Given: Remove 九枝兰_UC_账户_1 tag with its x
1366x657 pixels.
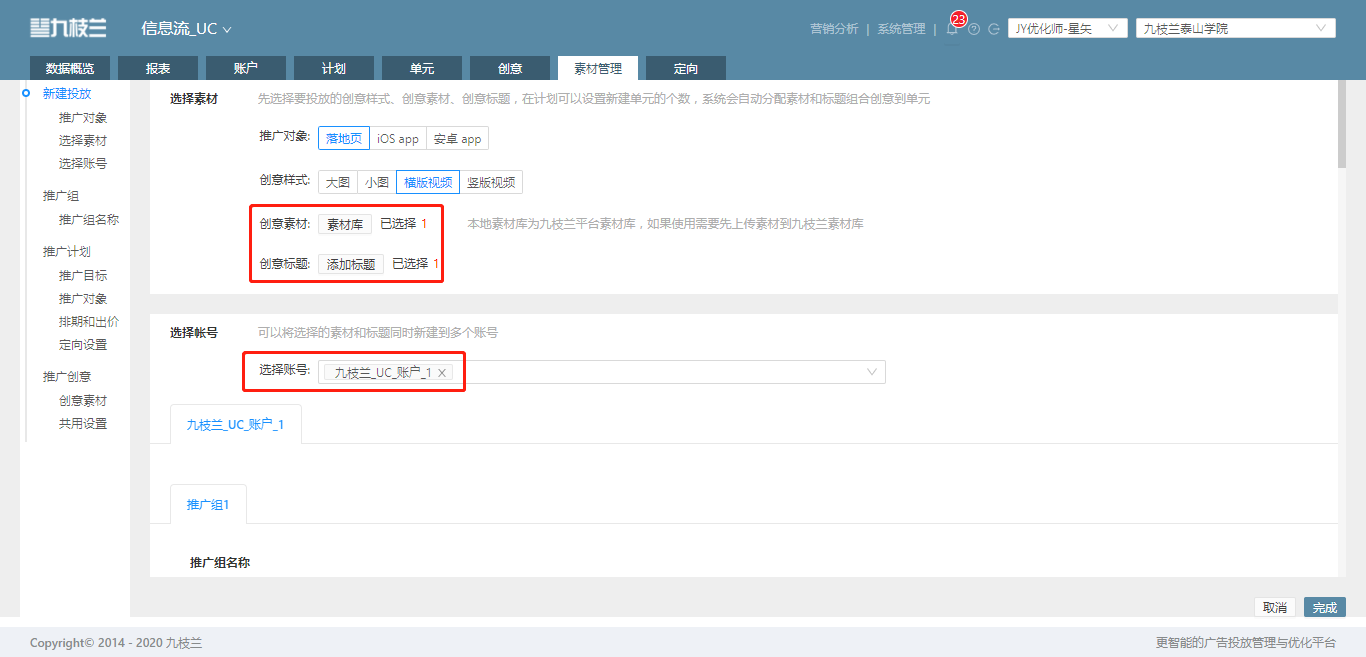Looking at the screenshot, I should (442, 372).
